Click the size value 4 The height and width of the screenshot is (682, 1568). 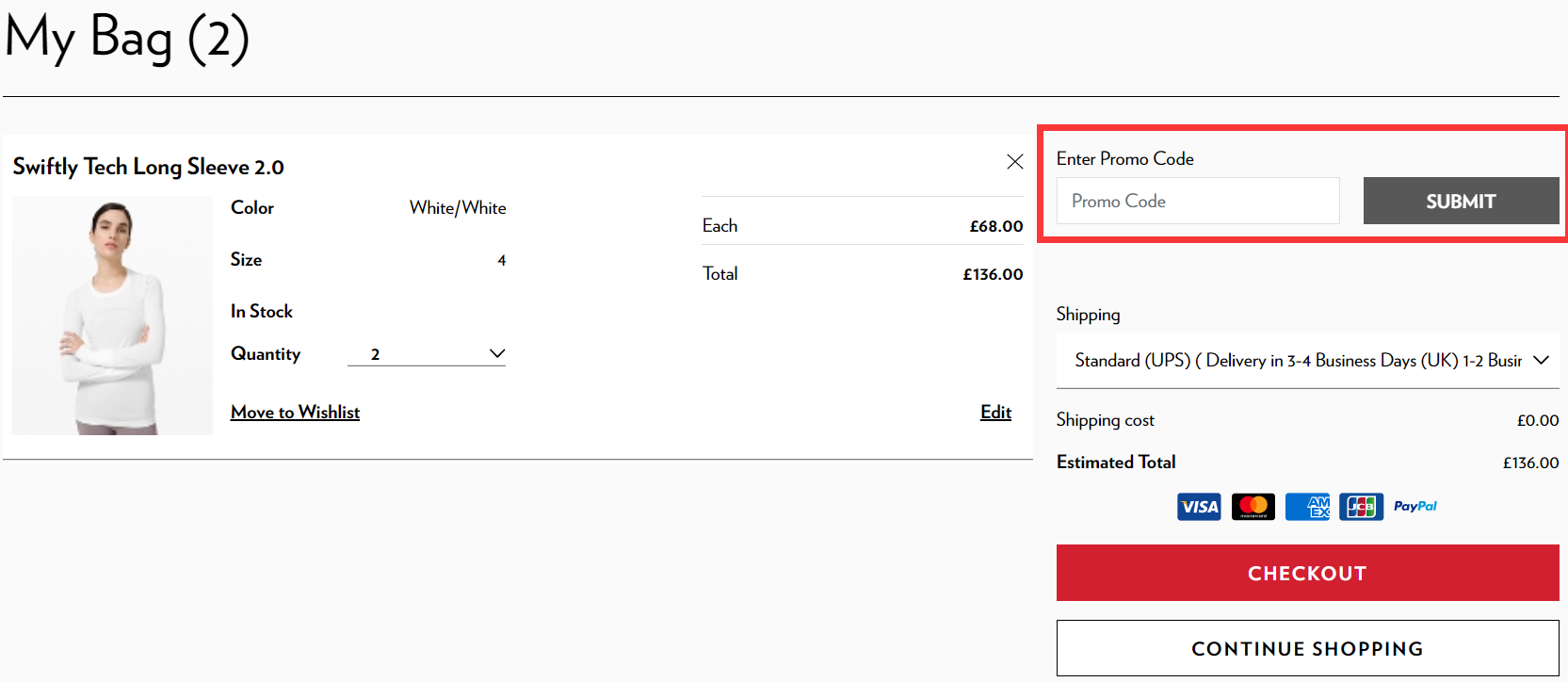[x=502, y=260]
